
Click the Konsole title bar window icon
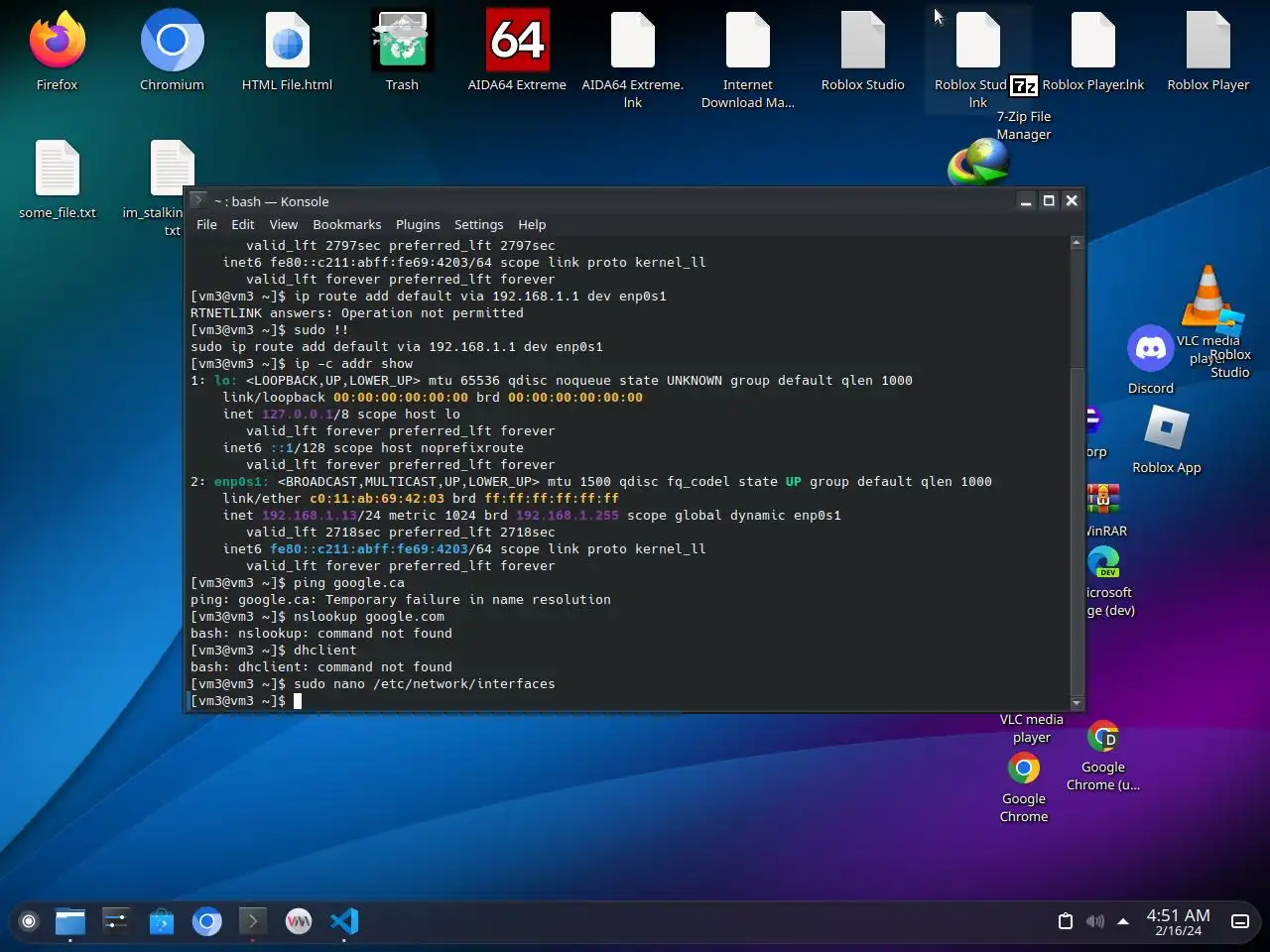pos(198,200)
